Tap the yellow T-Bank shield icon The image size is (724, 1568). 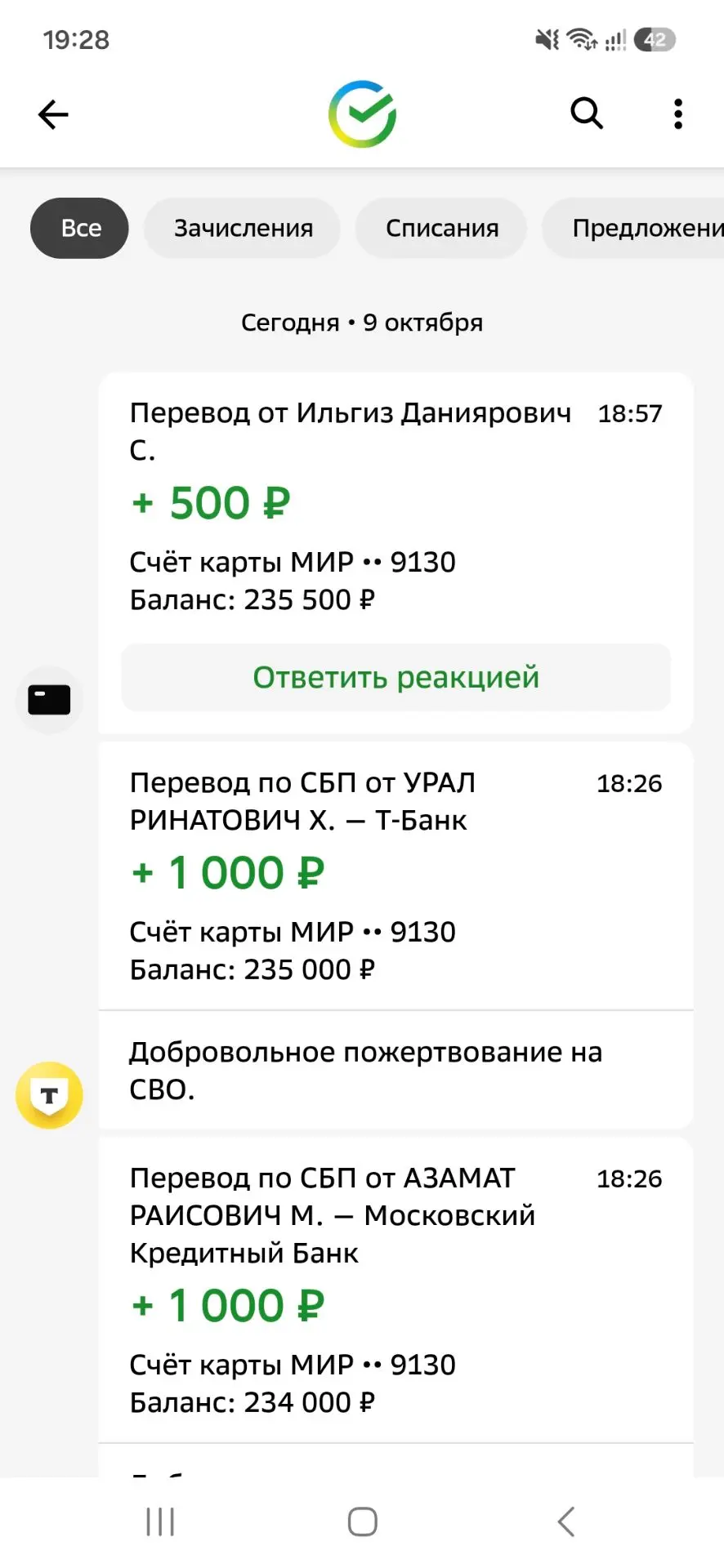click(49, 1095)
